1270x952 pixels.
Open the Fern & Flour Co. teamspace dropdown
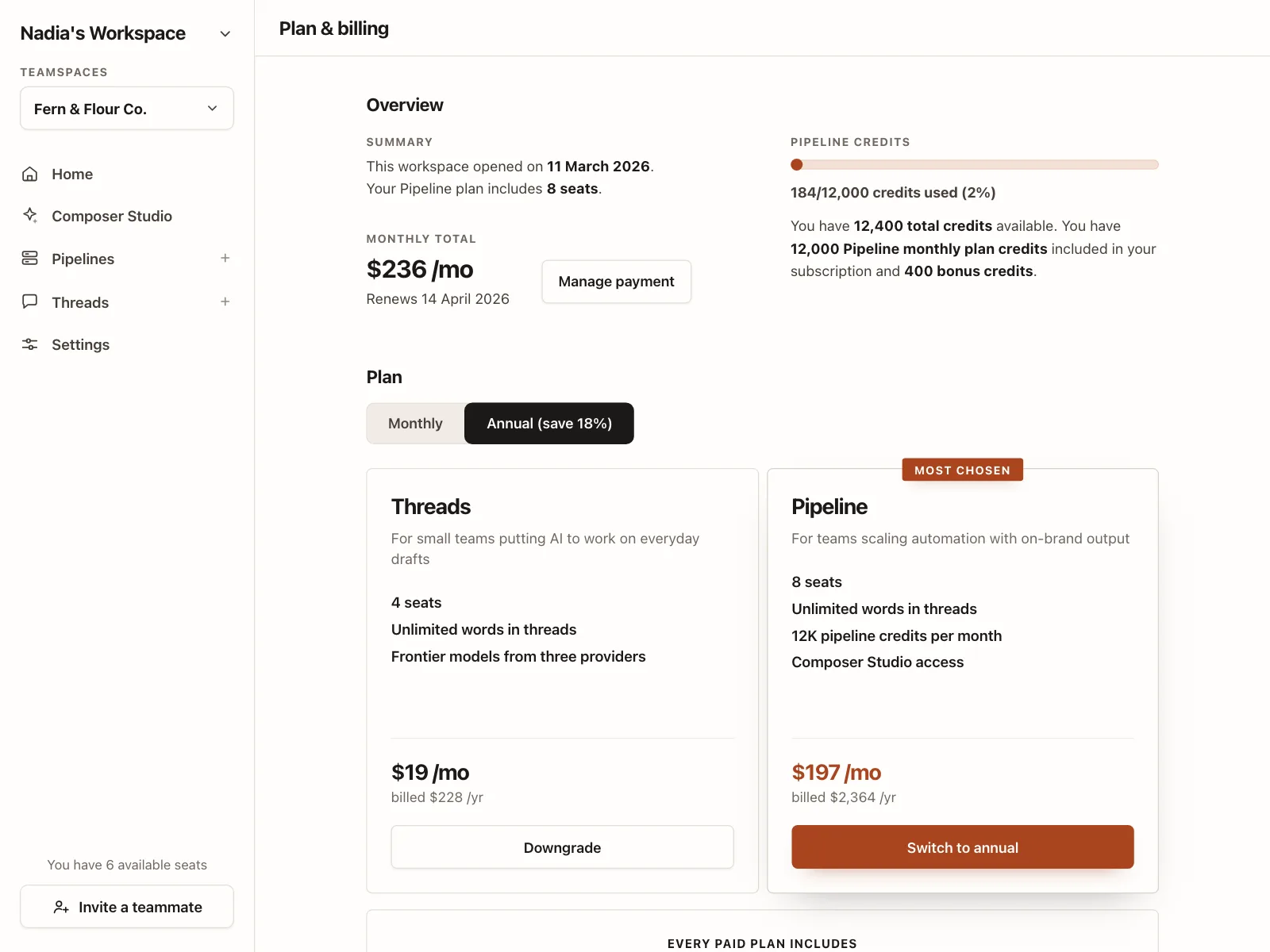127,109
